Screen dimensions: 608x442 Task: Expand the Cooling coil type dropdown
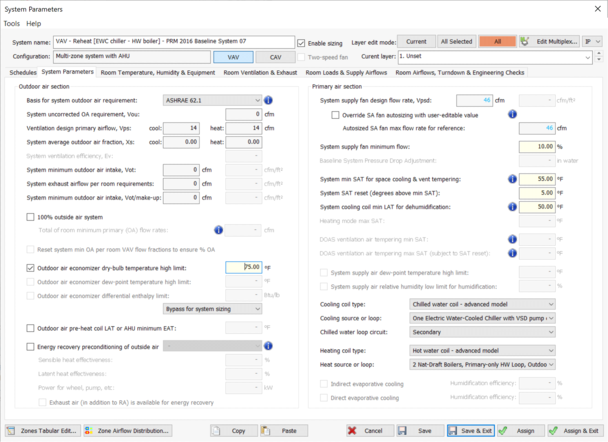[551, 303]
